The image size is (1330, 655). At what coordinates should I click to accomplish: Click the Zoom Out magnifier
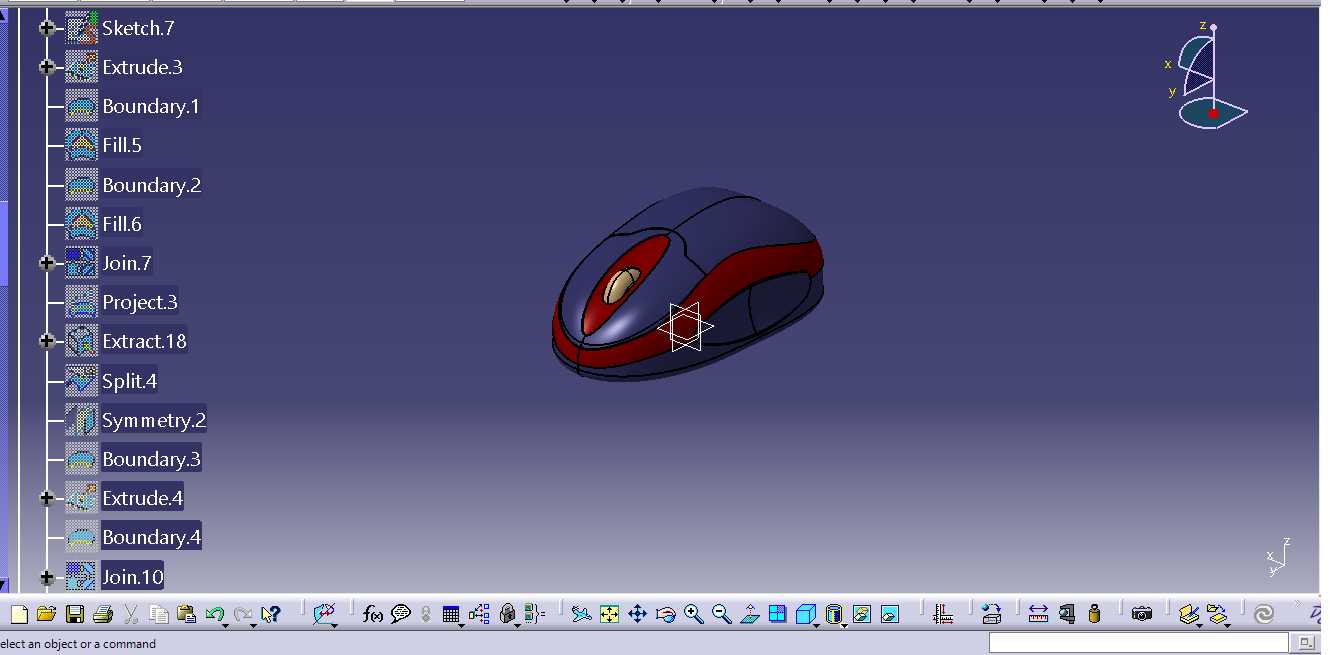[x=722, y=614]
